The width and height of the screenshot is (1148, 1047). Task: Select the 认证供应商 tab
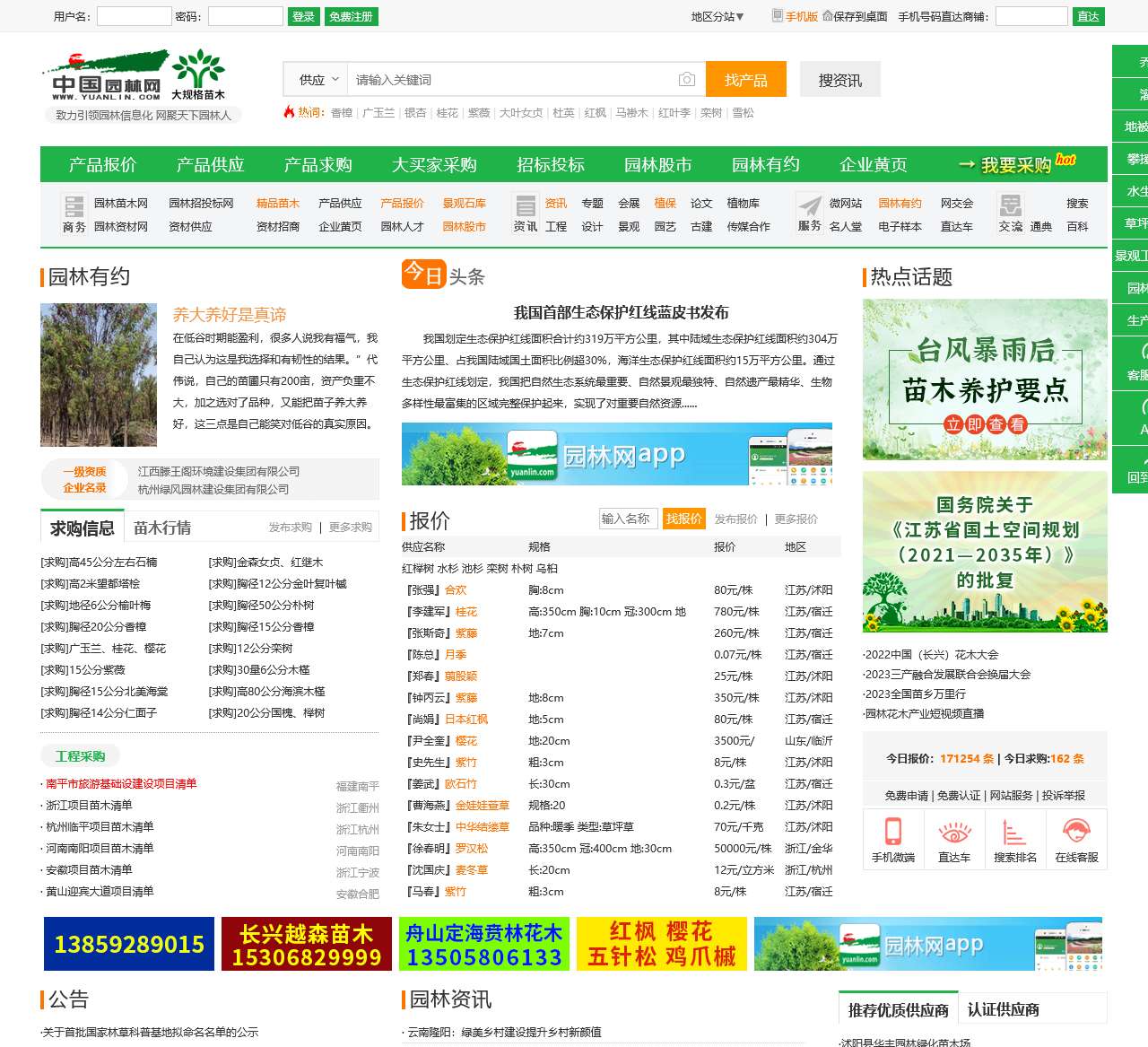(1003, 1010)
